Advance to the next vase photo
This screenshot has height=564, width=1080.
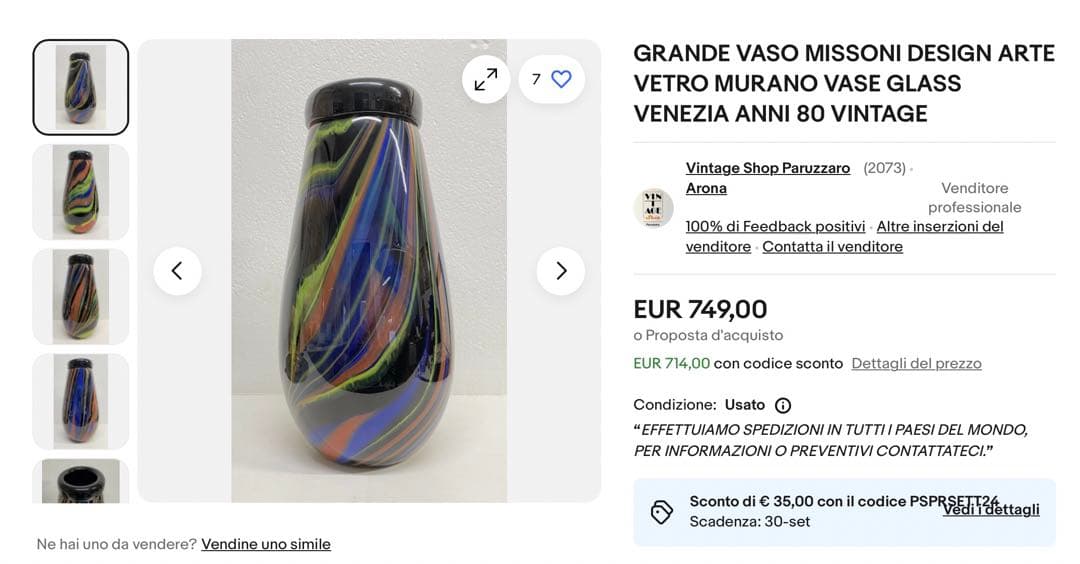pos(560,271)
